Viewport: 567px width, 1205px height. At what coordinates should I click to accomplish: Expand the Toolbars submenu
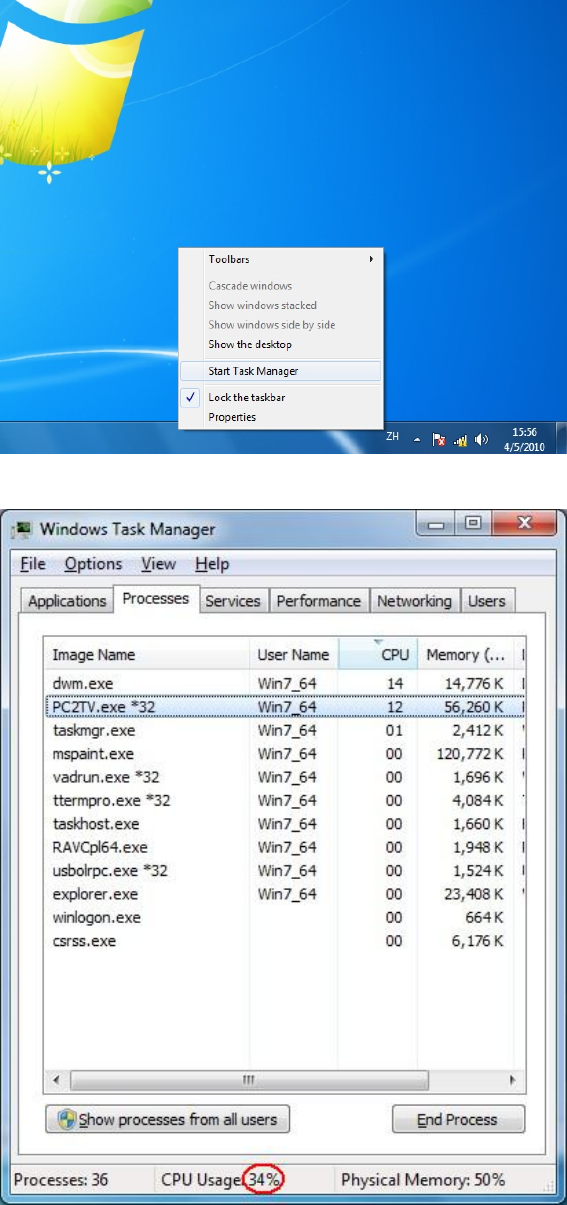coord(280,259)
